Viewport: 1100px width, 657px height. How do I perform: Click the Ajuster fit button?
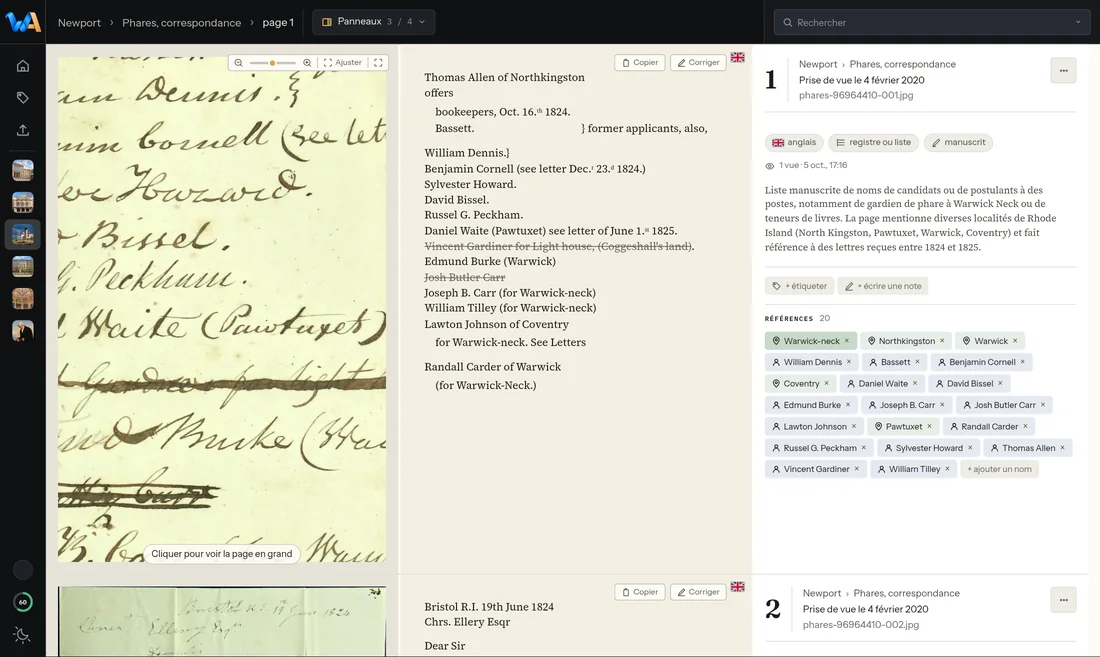pos(342,63)
